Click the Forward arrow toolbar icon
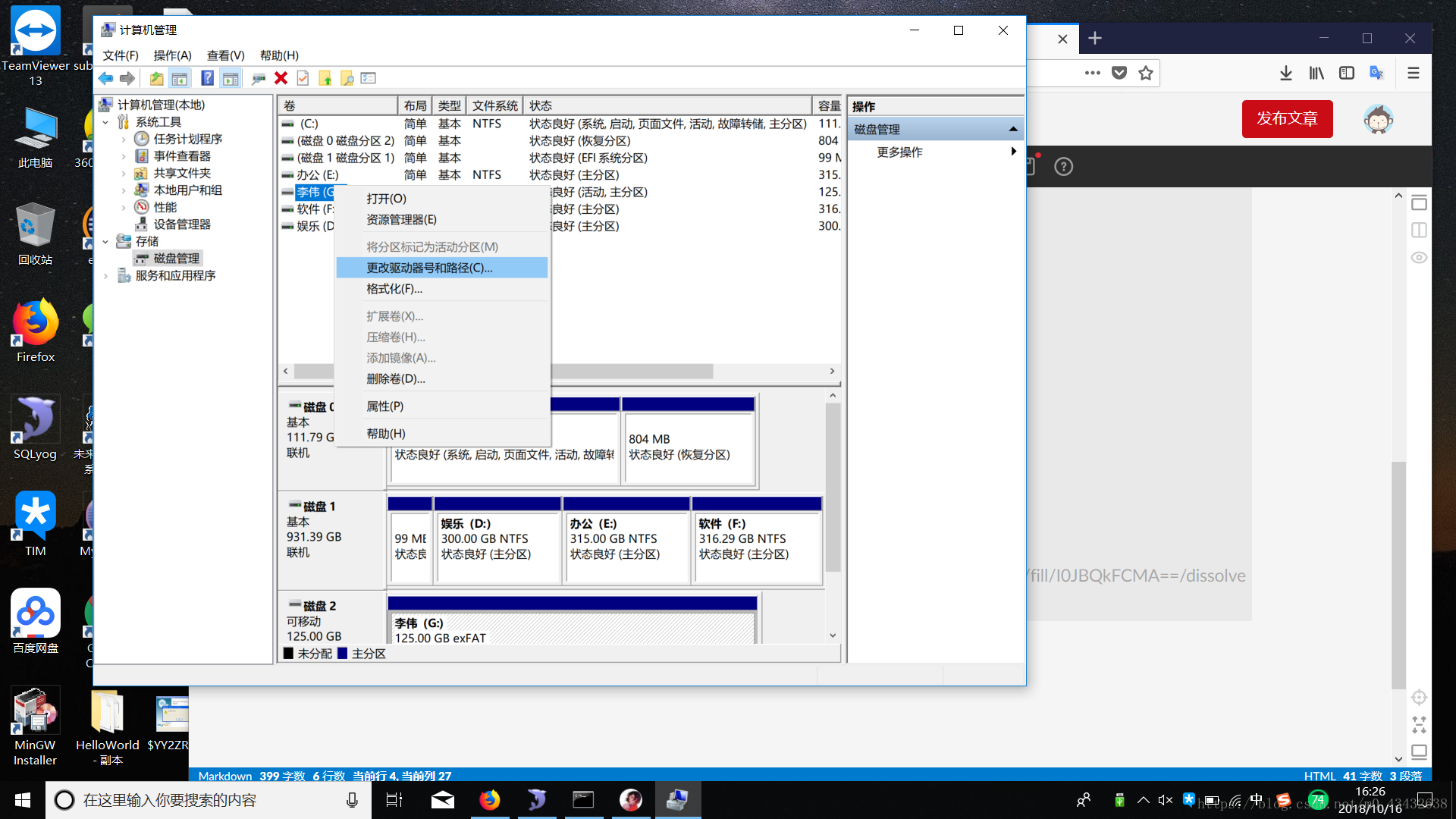1456x819 pixels. 127,78
